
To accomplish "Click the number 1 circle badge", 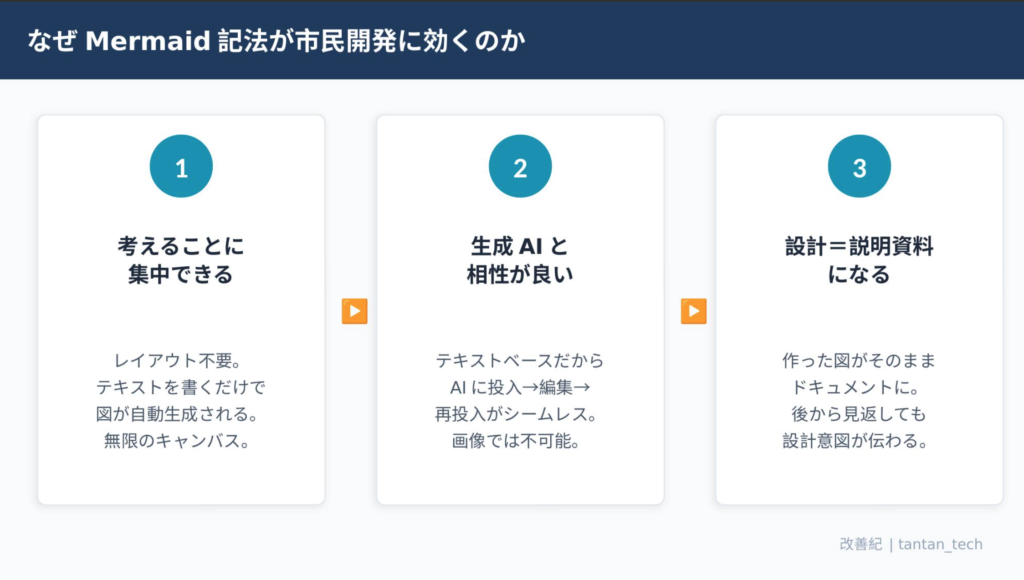I will [x=181, y=167].
